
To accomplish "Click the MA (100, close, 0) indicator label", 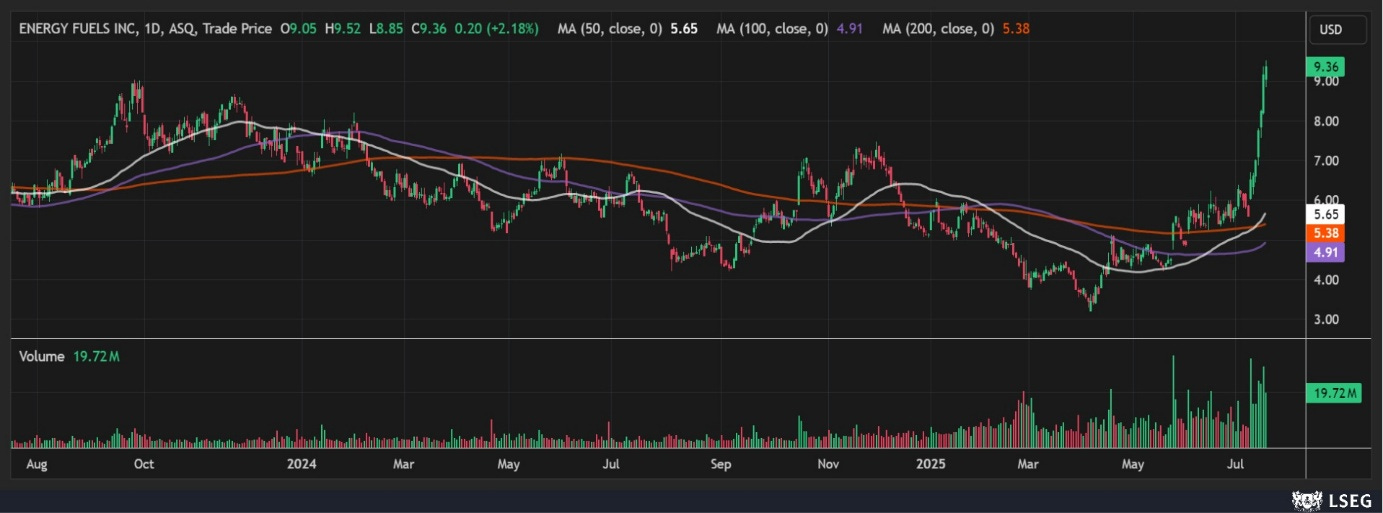I will 772,29.
